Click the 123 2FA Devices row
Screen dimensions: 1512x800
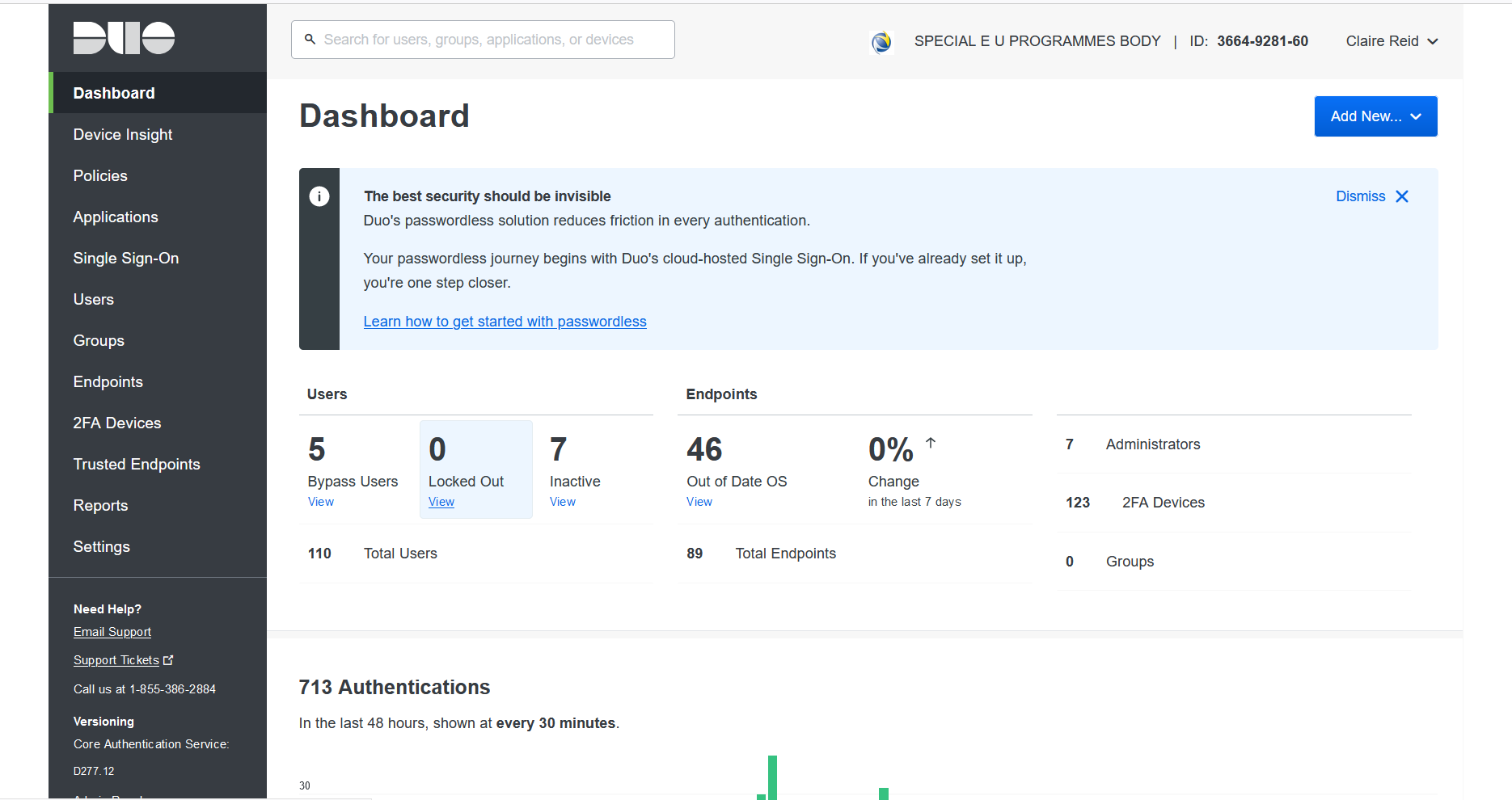point(1234,503)
